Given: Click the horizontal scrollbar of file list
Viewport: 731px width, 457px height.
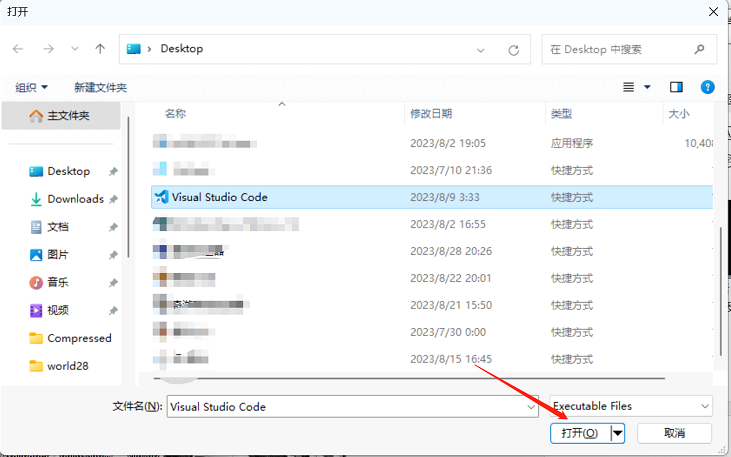Looking at the screenshot, I should [x=409, y=378].
